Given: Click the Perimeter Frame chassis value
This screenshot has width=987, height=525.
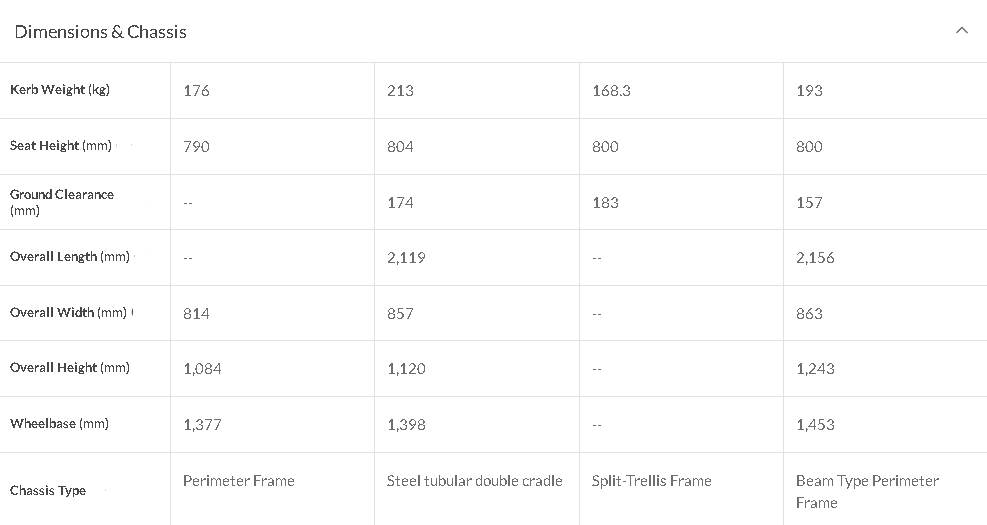Looking at the screenshot, I should 239,481.
